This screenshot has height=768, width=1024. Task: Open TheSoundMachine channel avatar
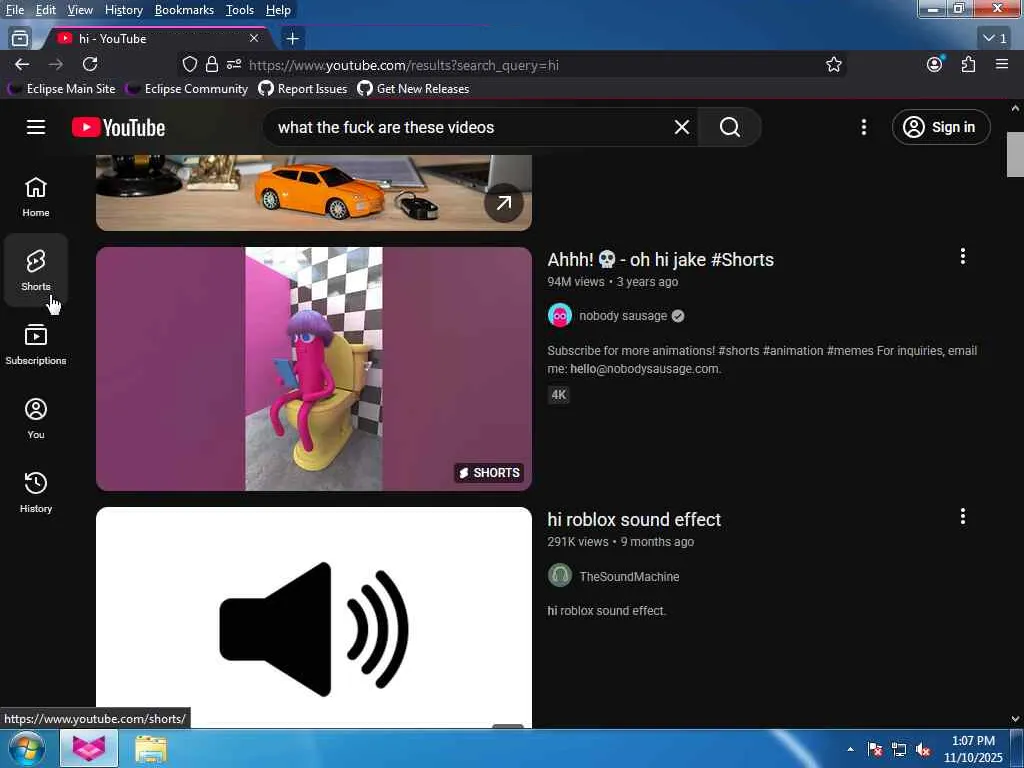(x=560, y=576)
